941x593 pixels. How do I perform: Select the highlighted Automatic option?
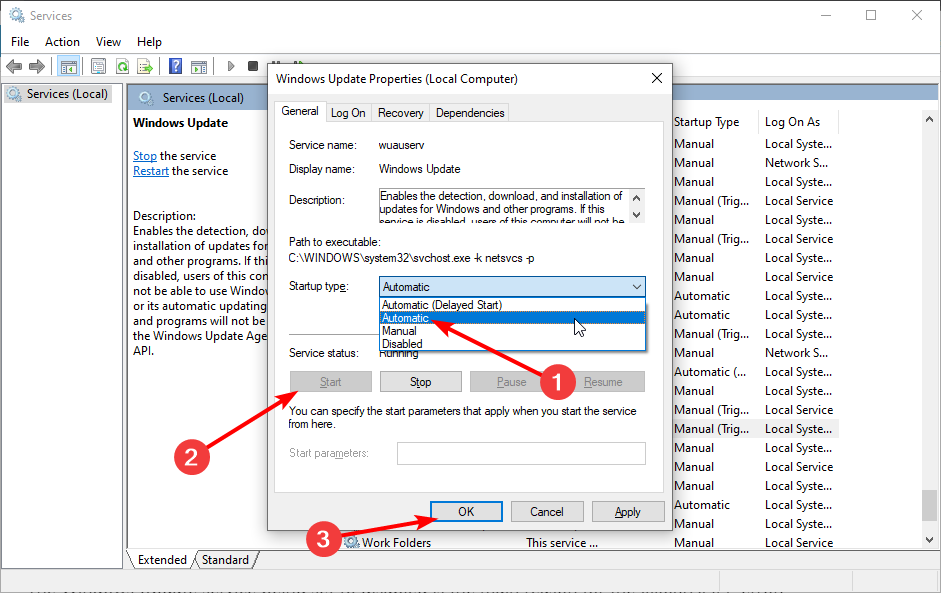point(513,318)
